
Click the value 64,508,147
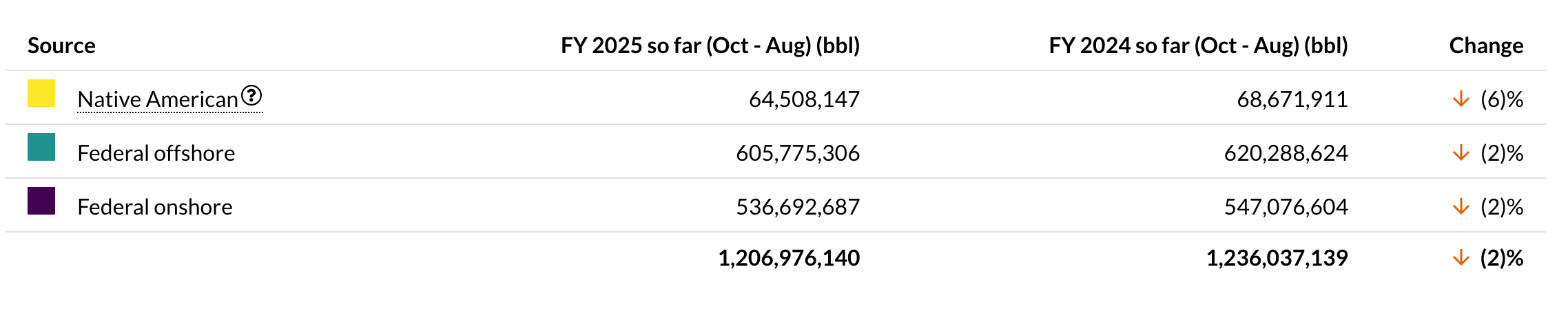point(804,100)
